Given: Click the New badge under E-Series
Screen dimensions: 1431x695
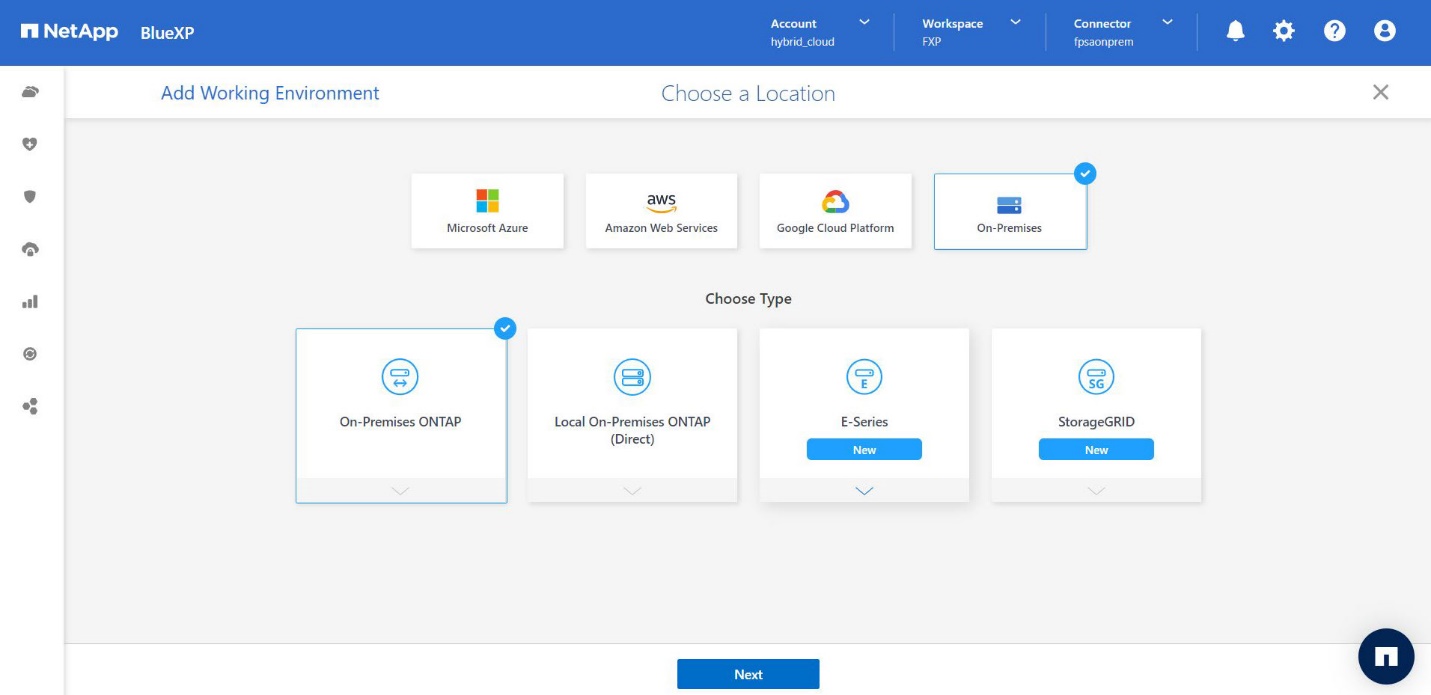Looking at the screenshot, I should 864,450.
